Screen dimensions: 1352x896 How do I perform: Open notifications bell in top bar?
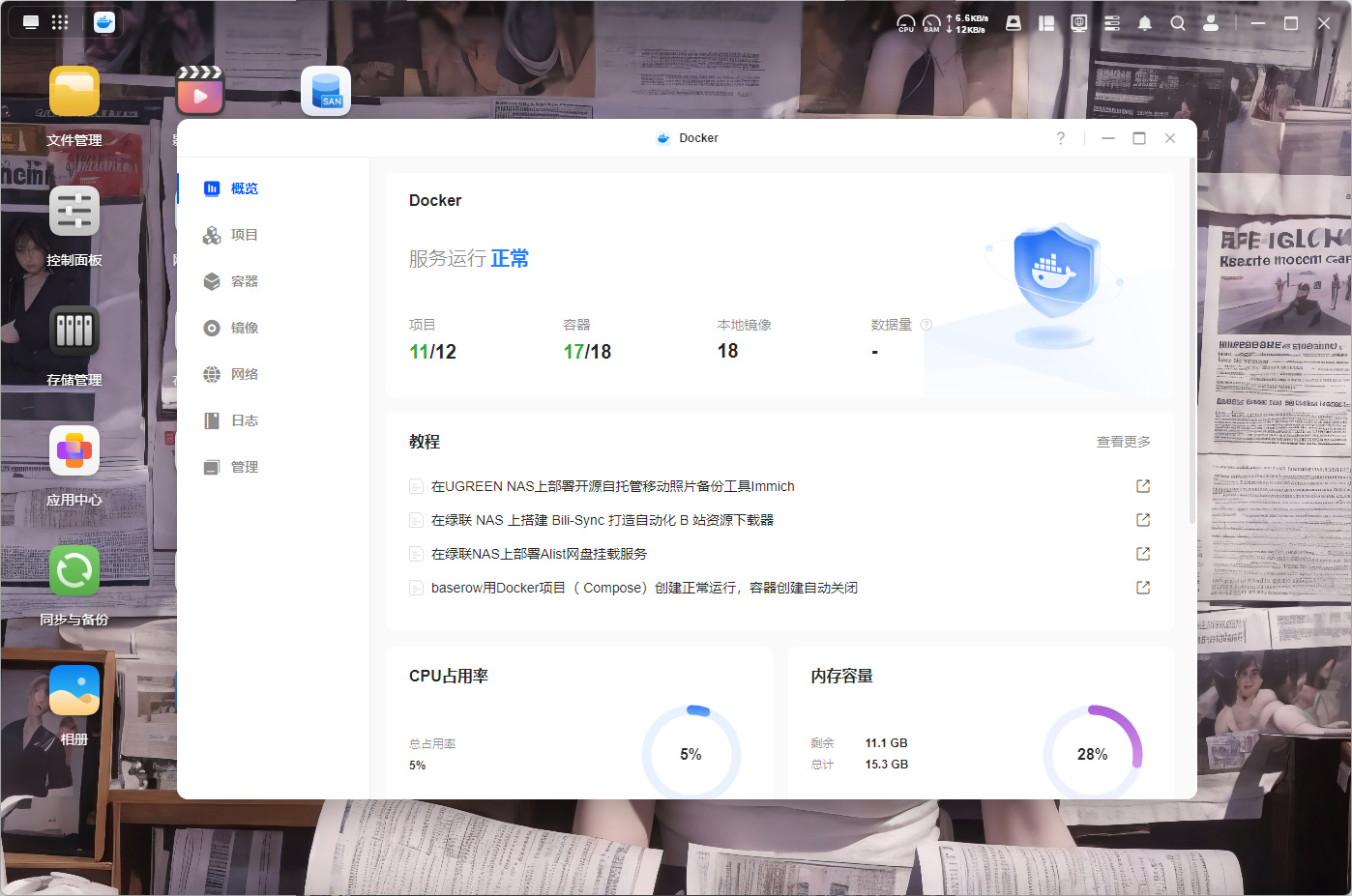pos(1145,23)
